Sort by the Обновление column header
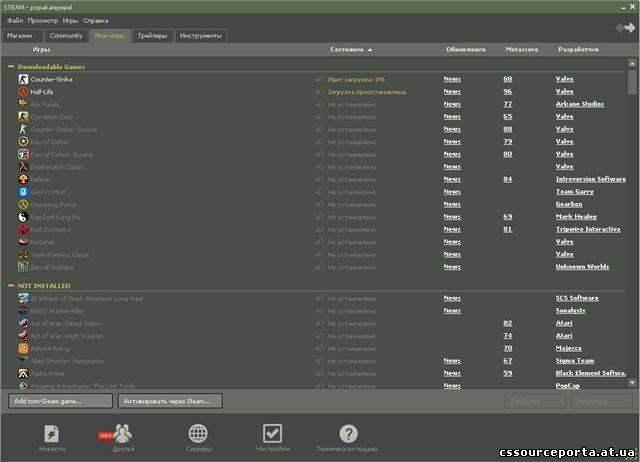 click(x=466, y=49)
